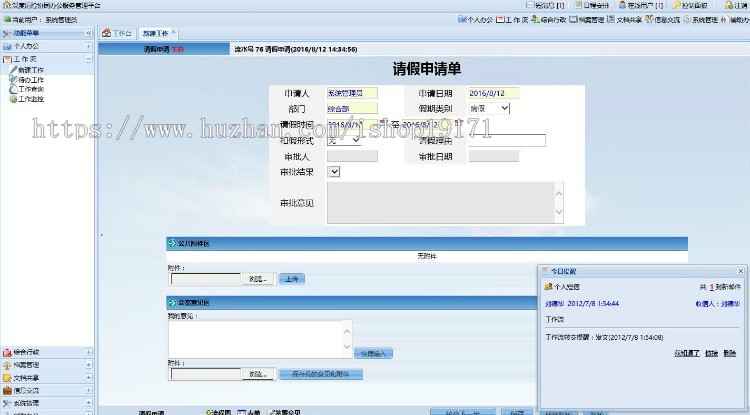Image resolution: width=750 pixels, height=415 pixels.
Task: Collapse the 功能菜单 sidebar with double-arrow
Action: pyautogui.click(x=88, y=33)
